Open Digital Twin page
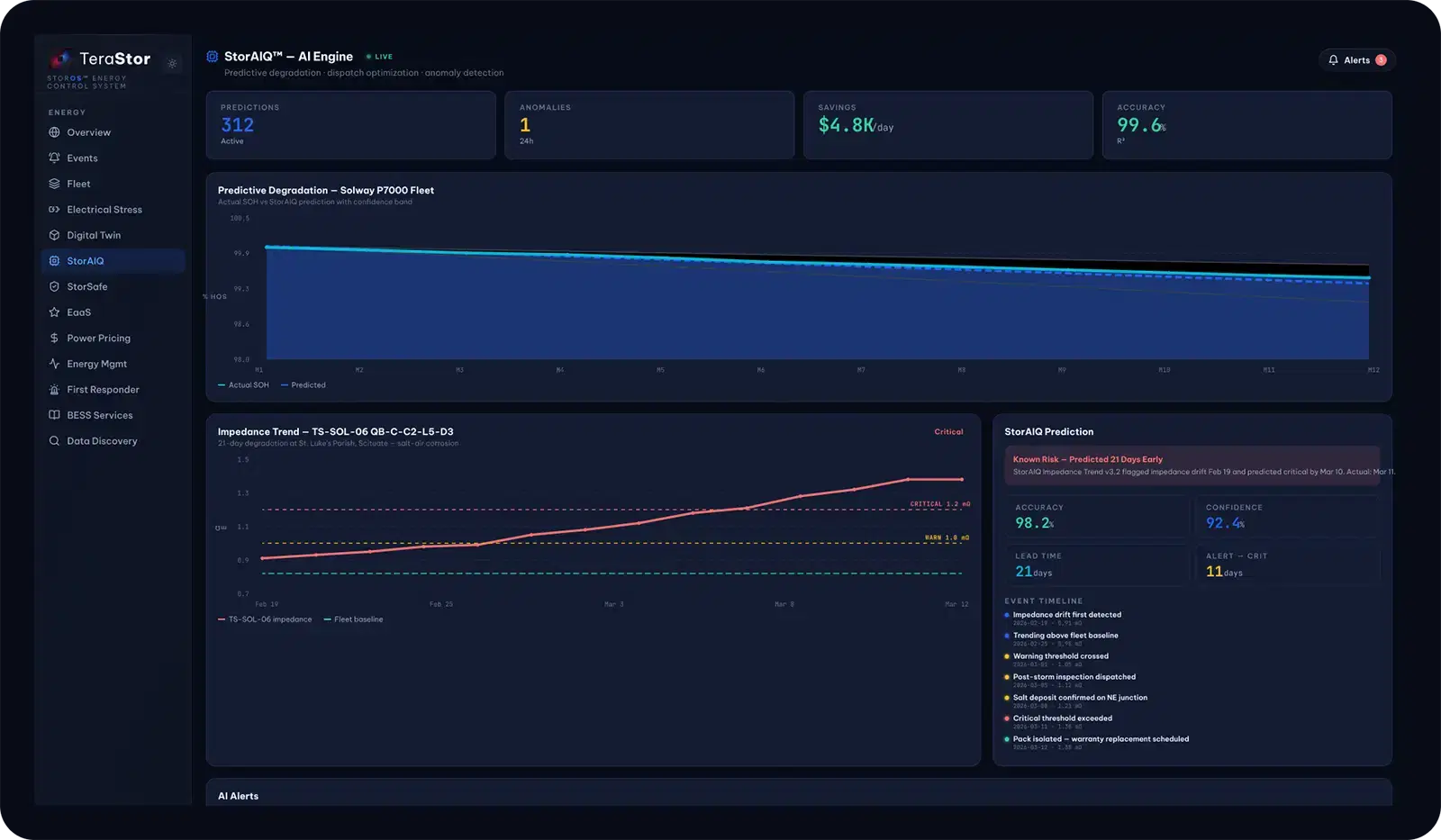The image size is (1441, 840). coord(113,235)
